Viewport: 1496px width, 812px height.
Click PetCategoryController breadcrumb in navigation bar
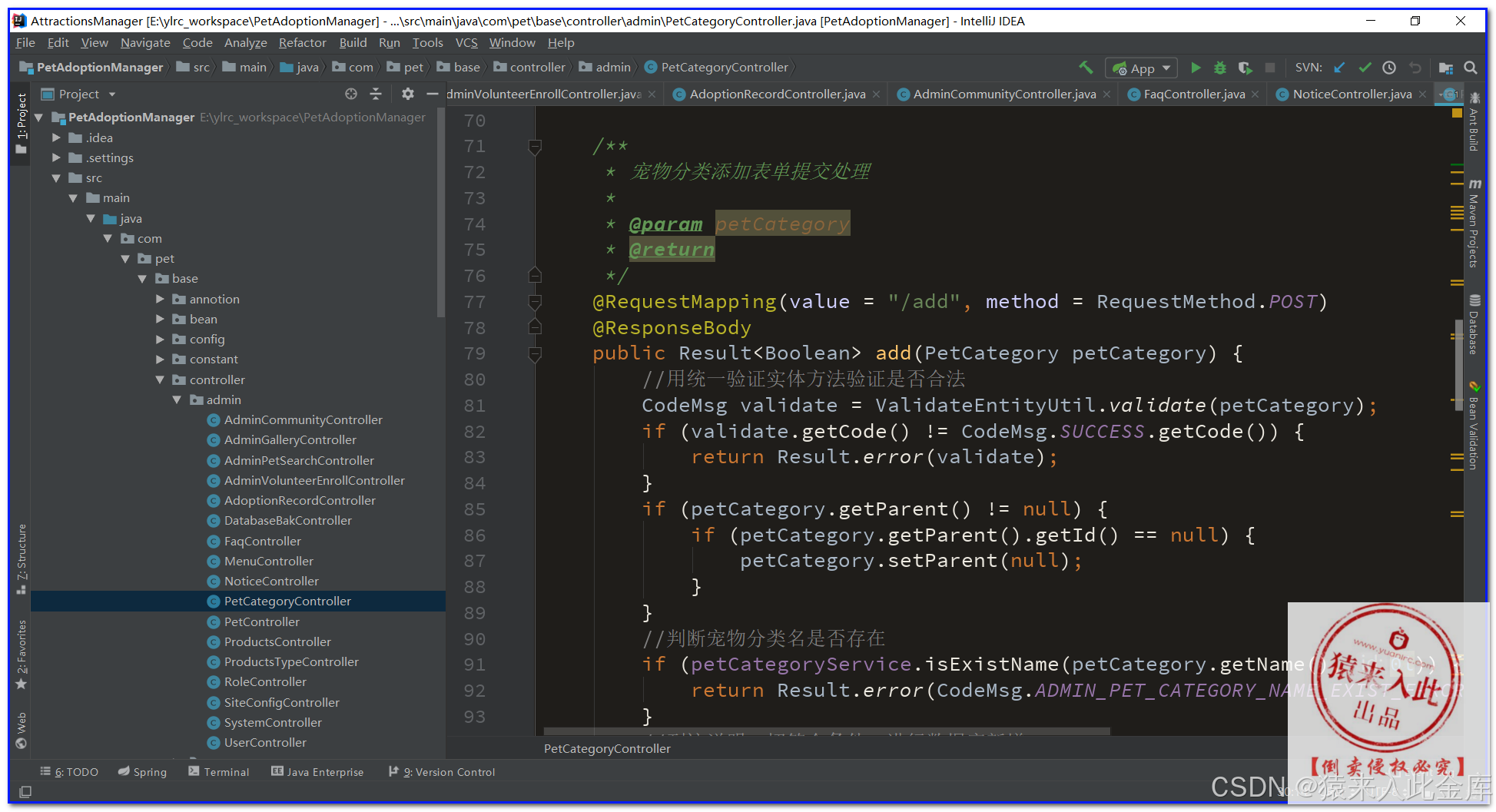tap(717, 68)
